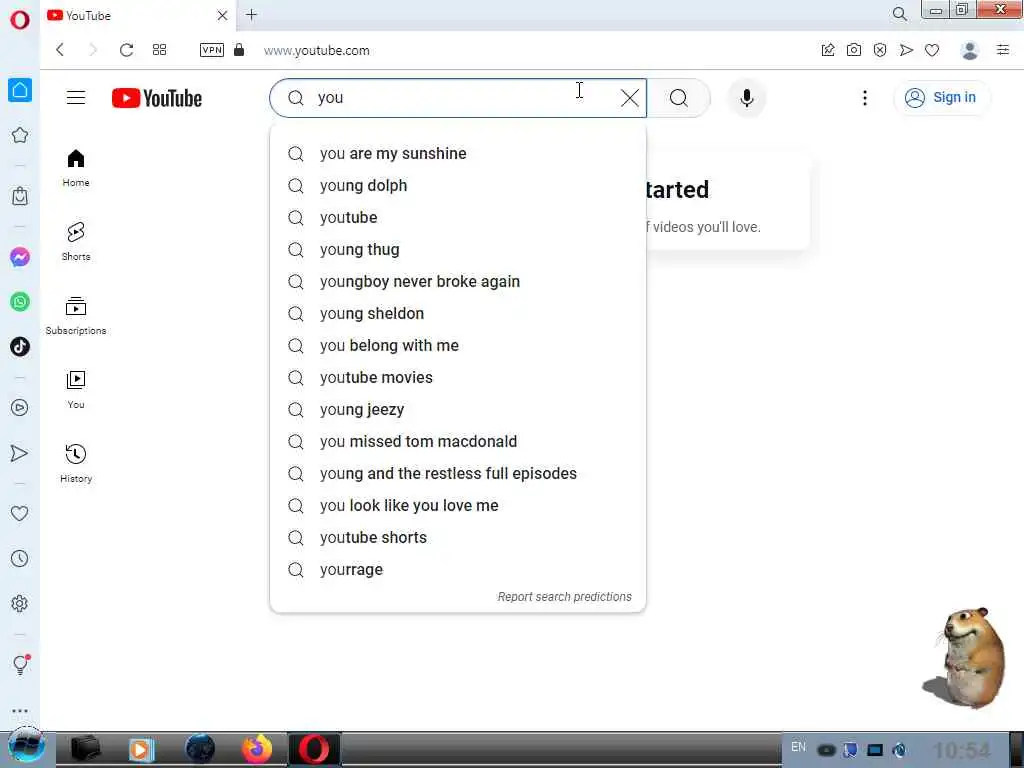Open the YouTube guide hamburger menu
This screenshot has width=1024, height=768.
coord(76,98)
